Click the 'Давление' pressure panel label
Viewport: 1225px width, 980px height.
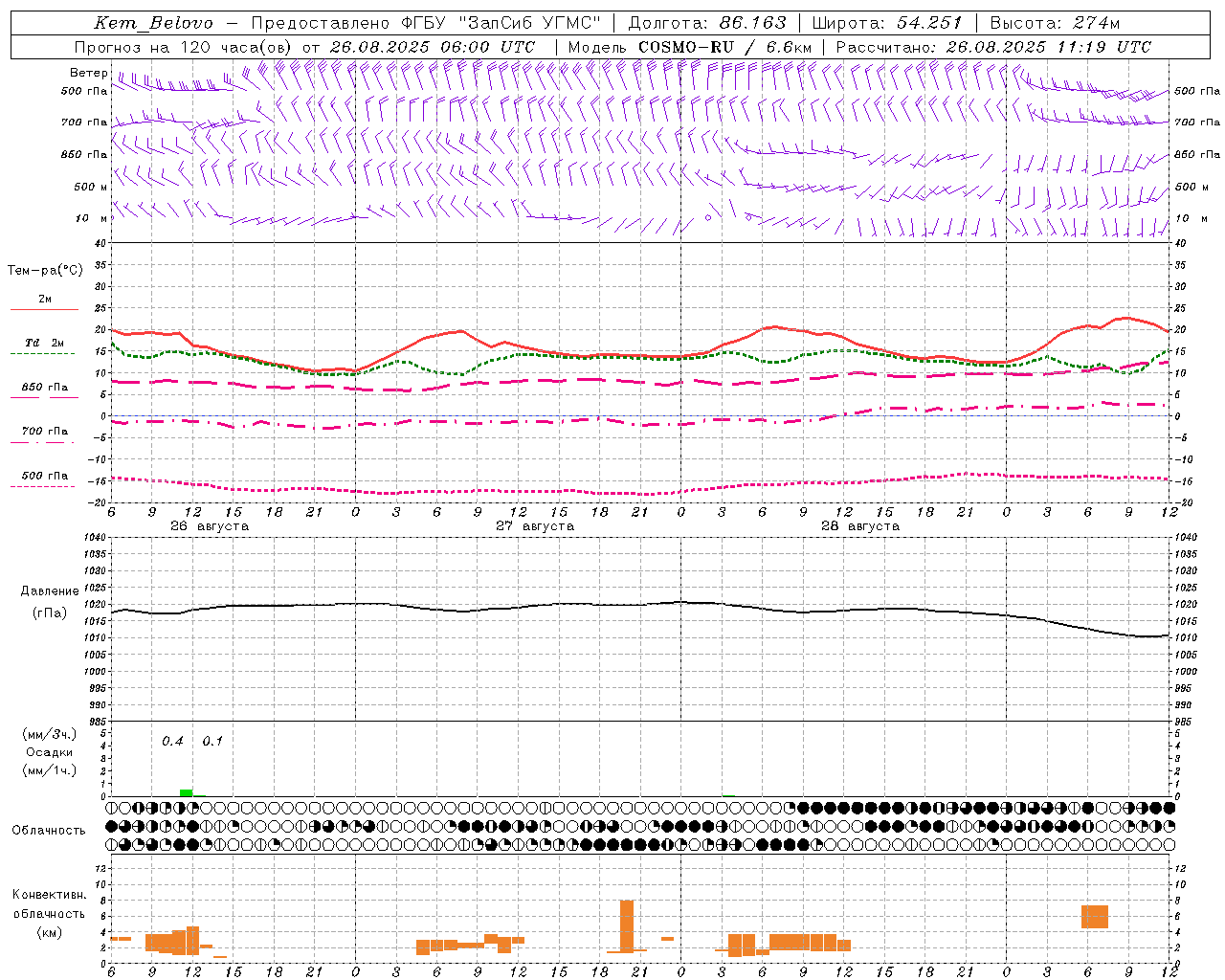(x=50, y=591)
